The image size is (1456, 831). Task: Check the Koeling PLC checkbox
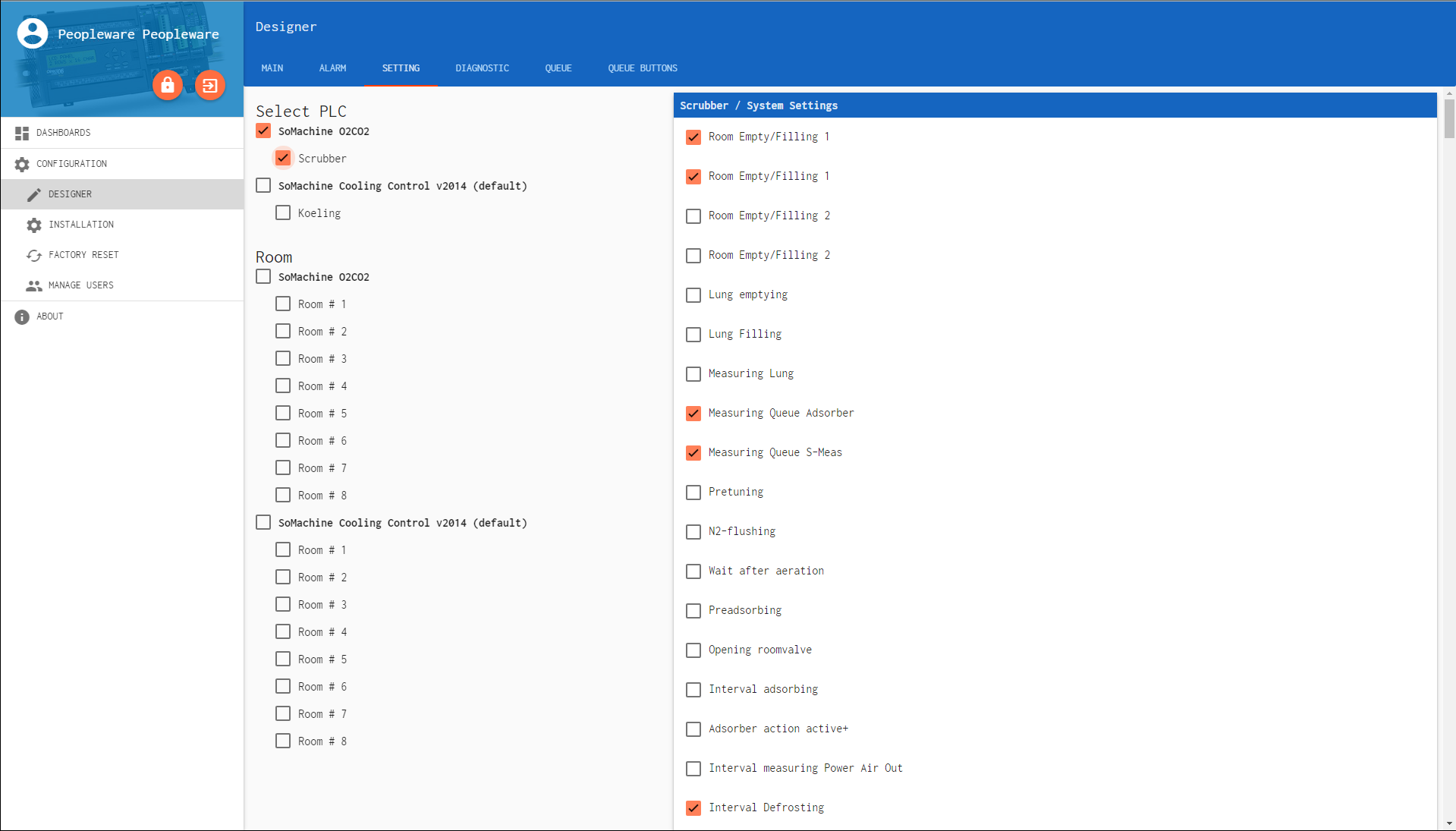coord(283,213)
